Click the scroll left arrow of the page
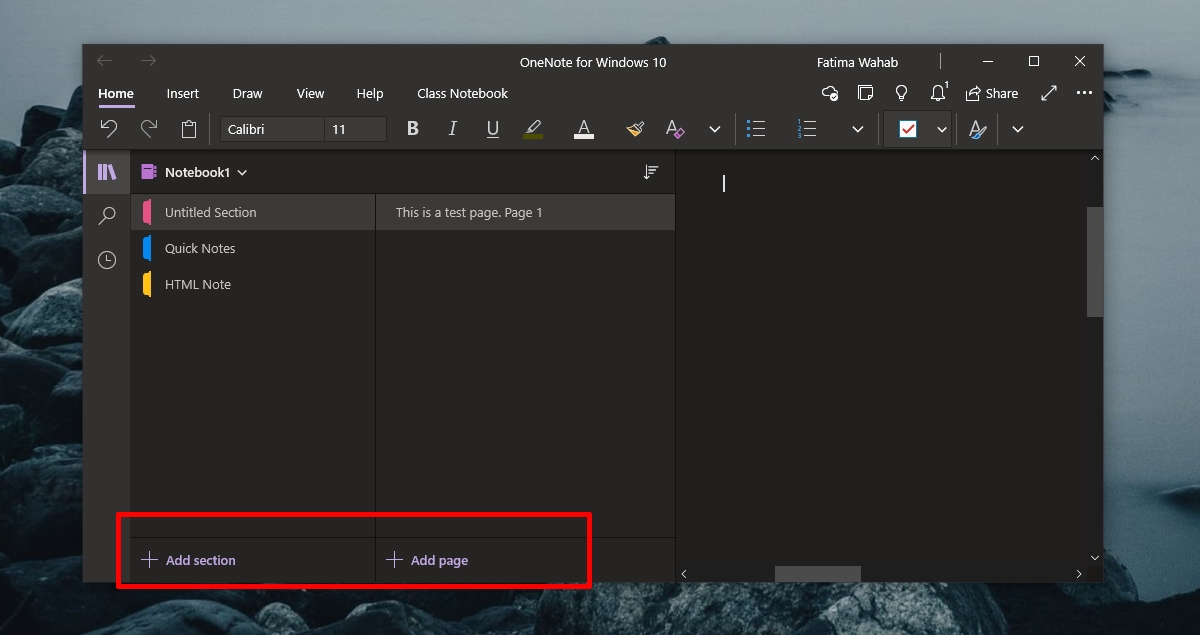The height and width of the screenshot is (635, 1200). pyautogui.click(x=684, y=574)
